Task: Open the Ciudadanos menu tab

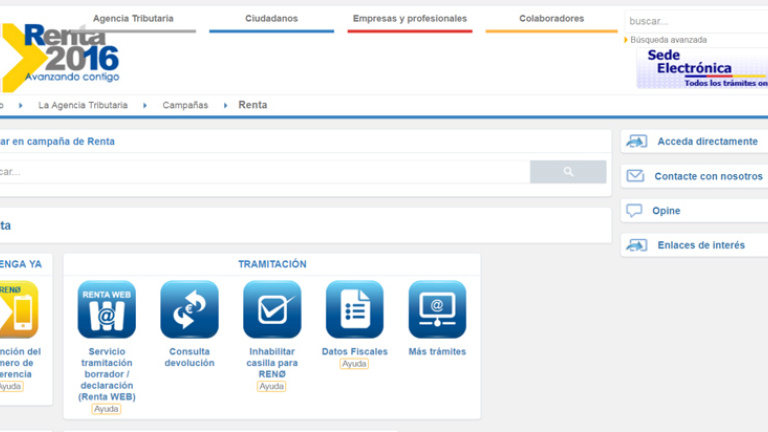Action: (x=271, y=19)
